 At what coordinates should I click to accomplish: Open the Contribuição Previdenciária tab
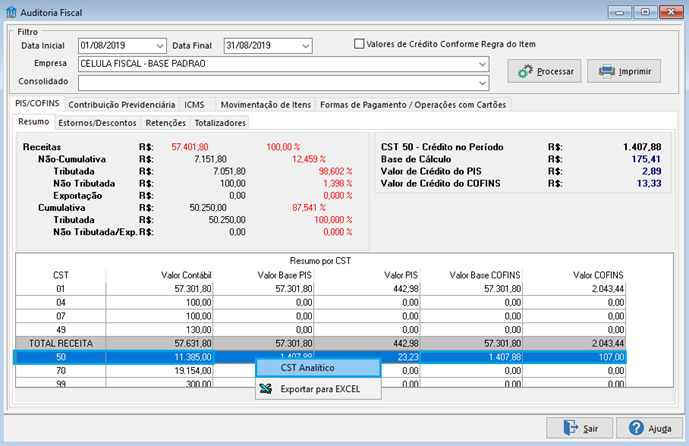click(122, 105)
